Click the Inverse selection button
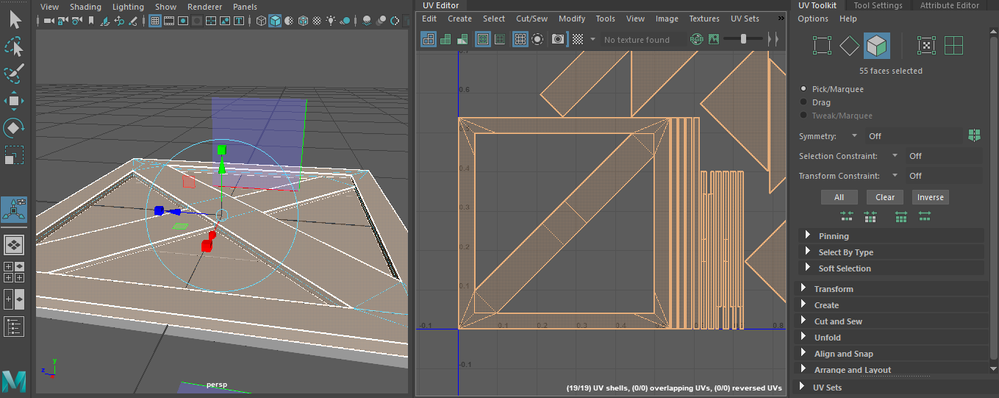 (930, 197)
